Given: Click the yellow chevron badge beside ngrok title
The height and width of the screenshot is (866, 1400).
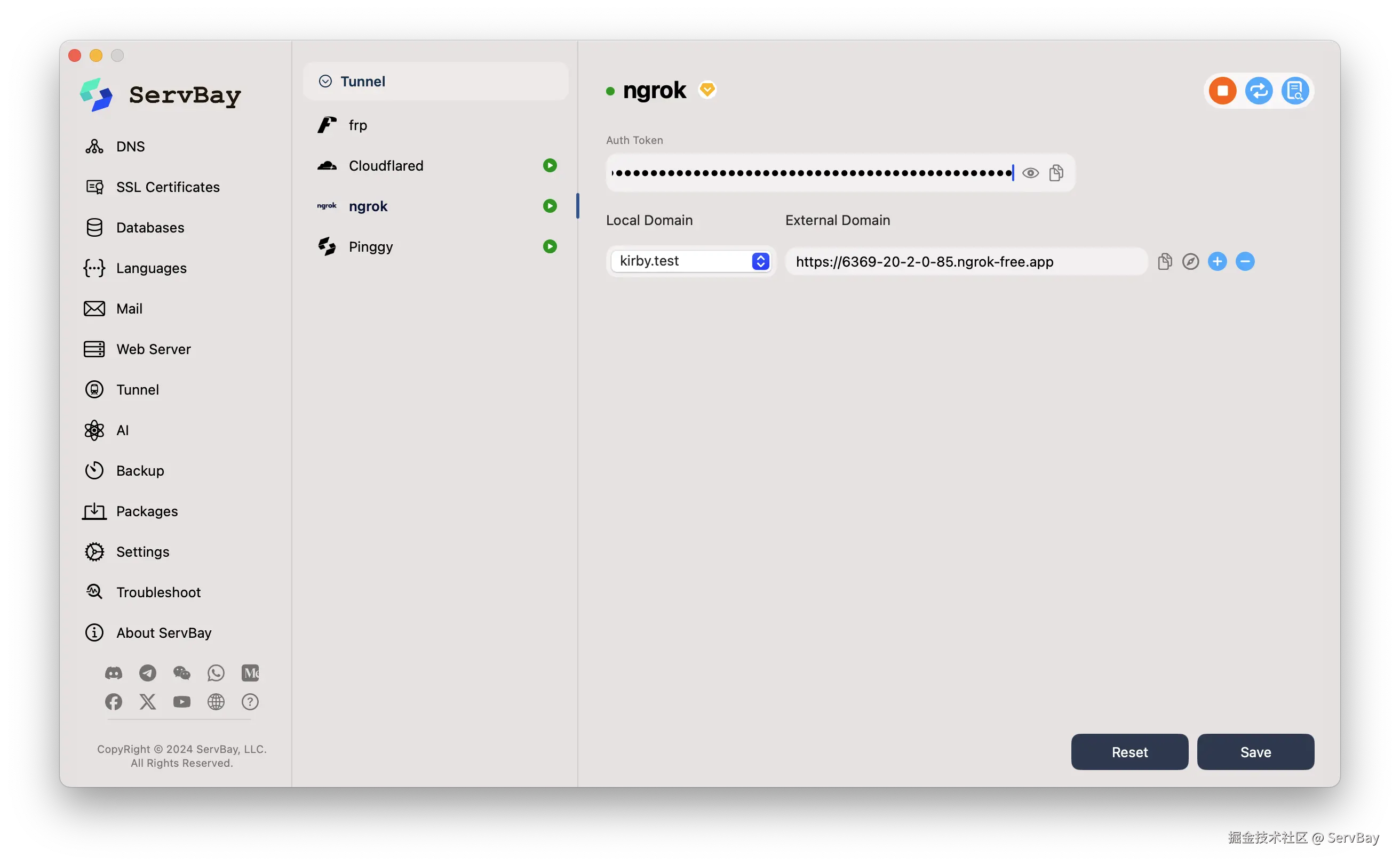Looking at the screenshot, I should point(707,90).
